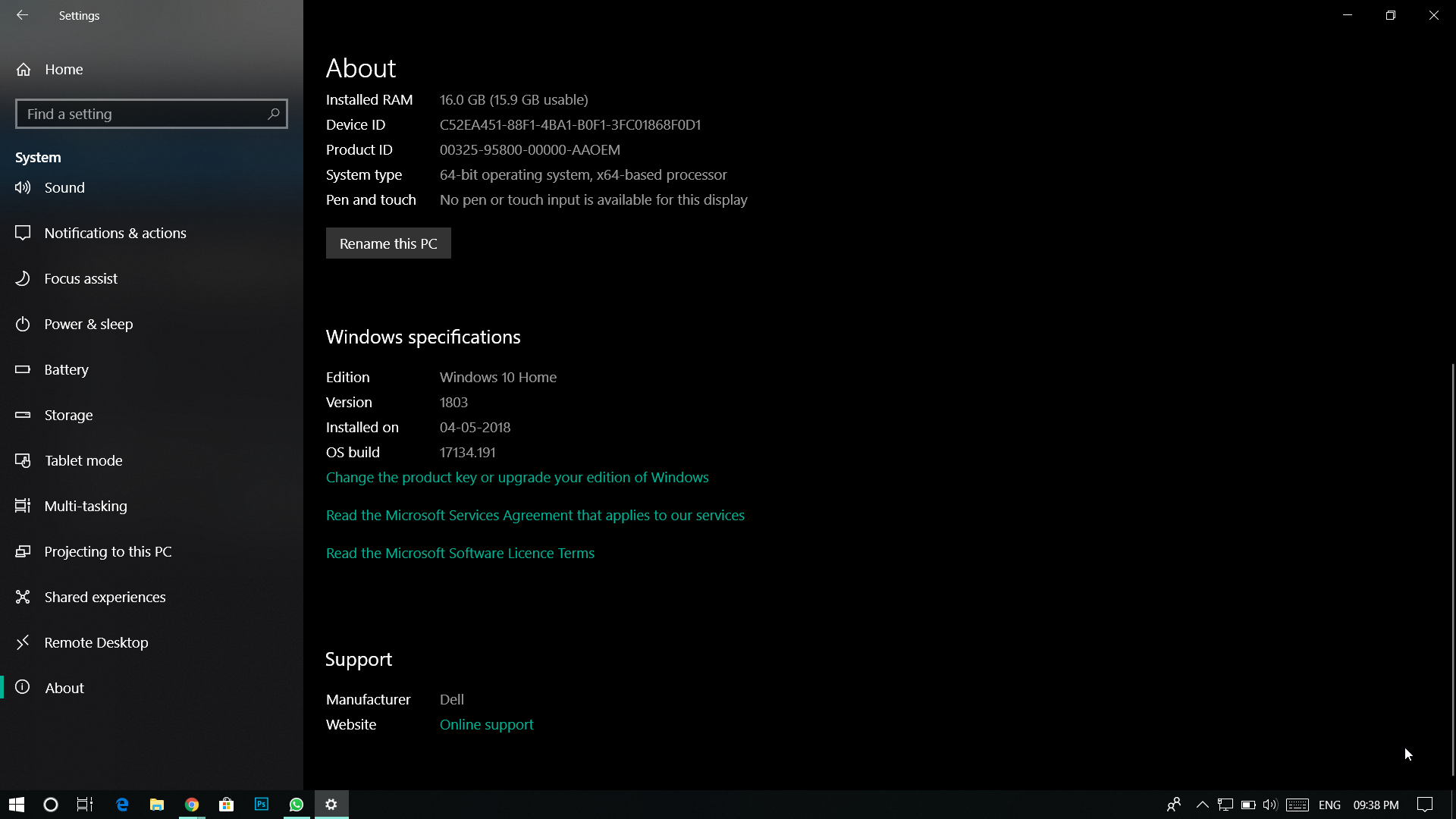Screen dimensions: 1456x819
Task: Open Dell Online support link
Action: (x=487, y=724)
